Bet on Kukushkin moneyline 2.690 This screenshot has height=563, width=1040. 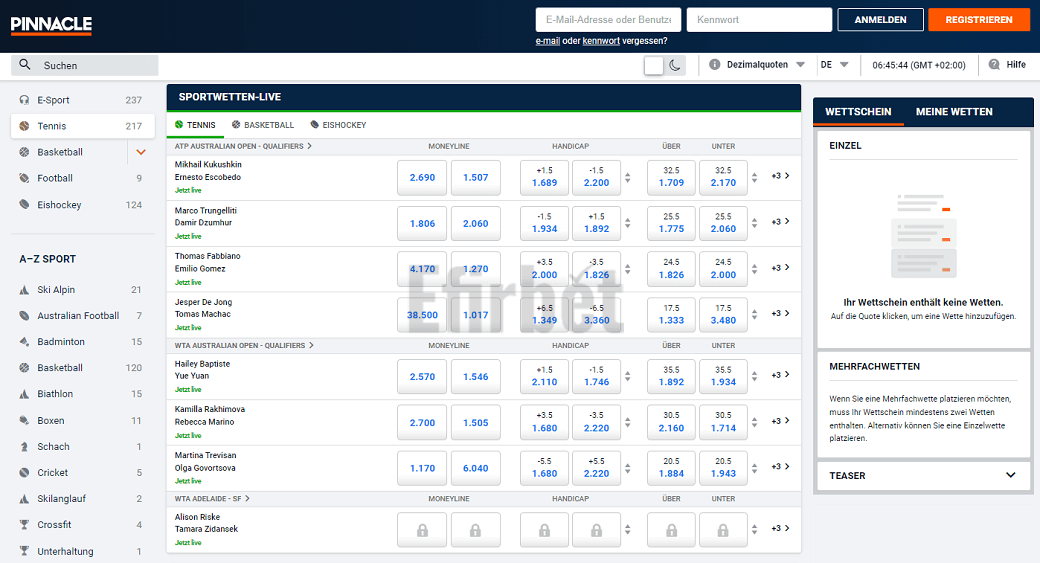coord(422,178)
